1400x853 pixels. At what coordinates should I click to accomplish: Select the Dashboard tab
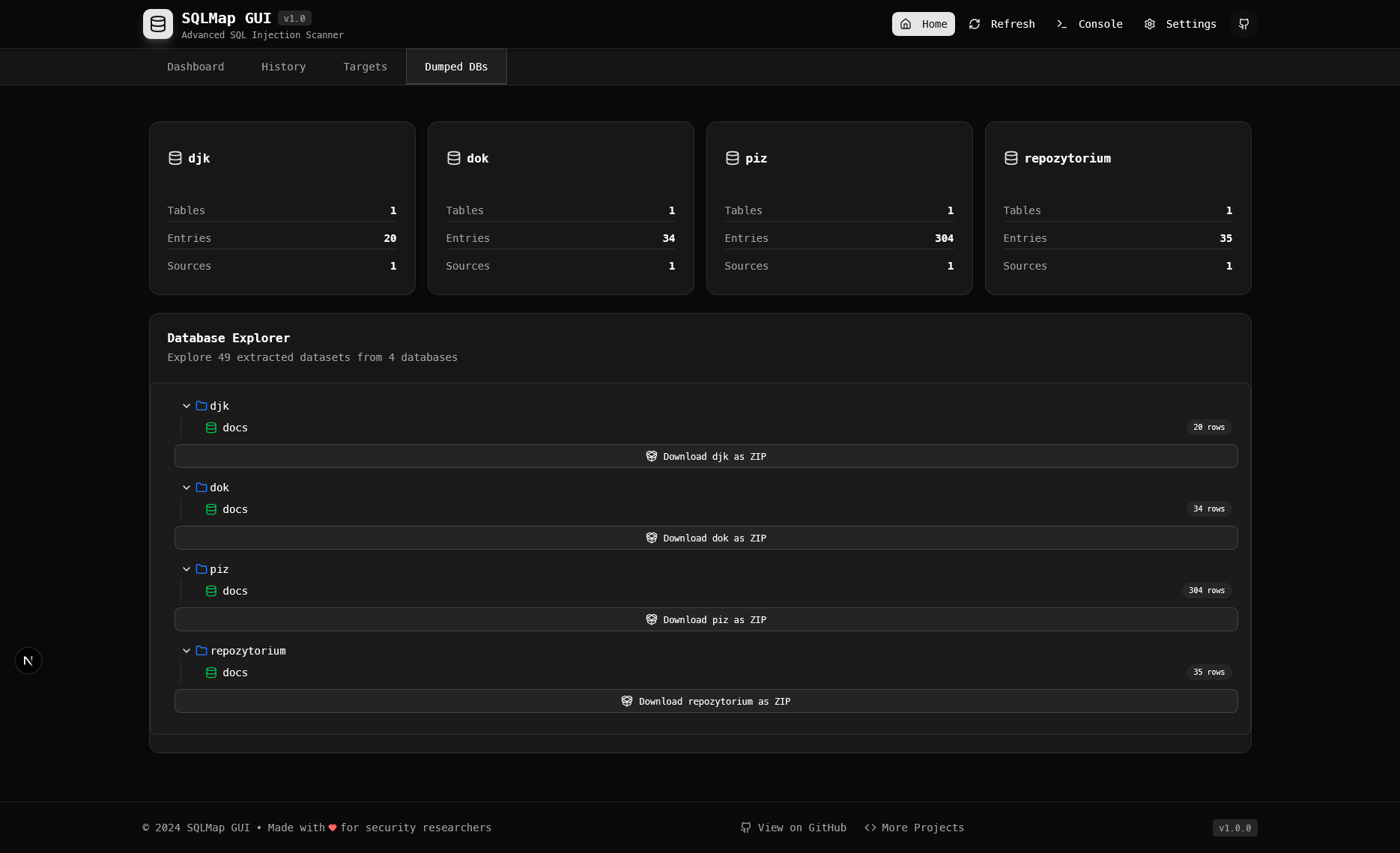[195, 67]
